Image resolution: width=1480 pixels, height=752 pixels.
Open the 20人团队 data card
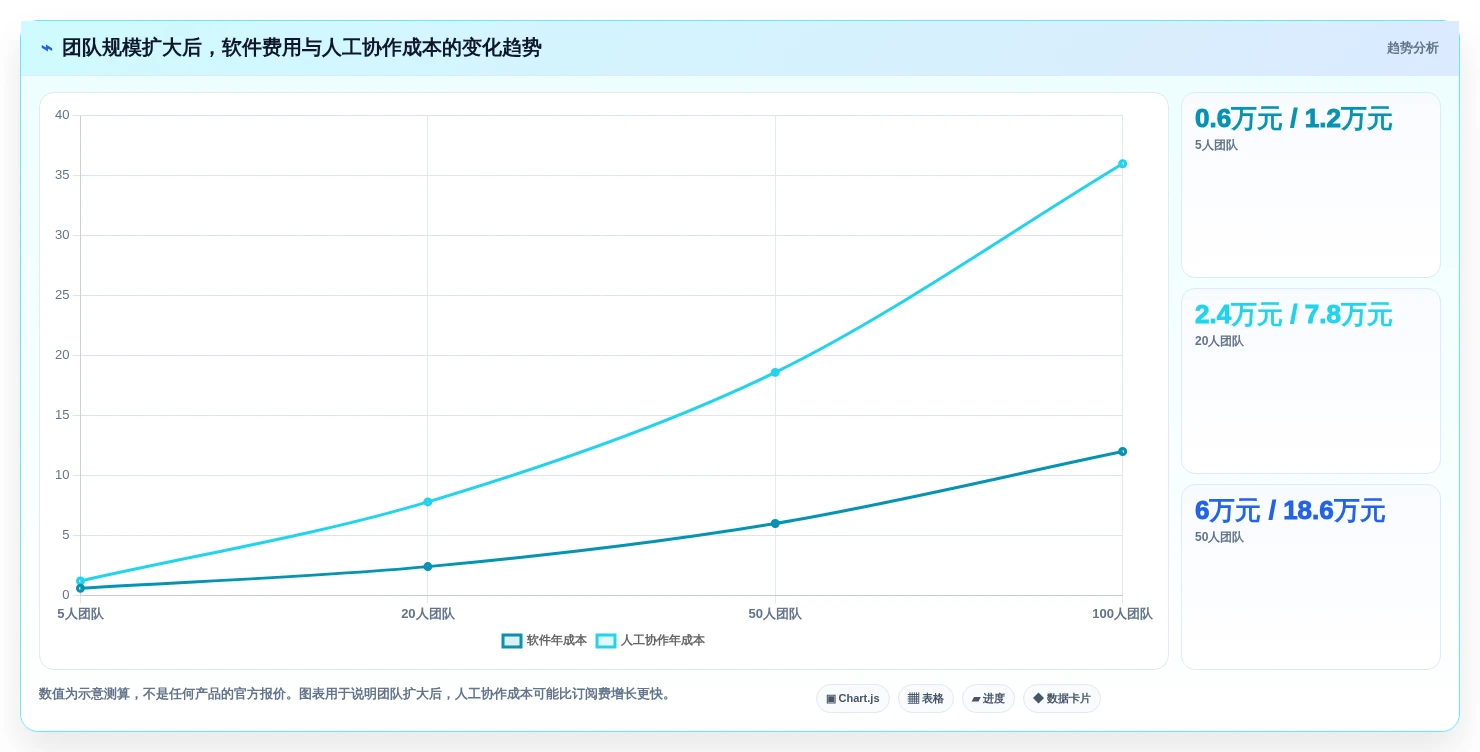(x=1311, y=381)
